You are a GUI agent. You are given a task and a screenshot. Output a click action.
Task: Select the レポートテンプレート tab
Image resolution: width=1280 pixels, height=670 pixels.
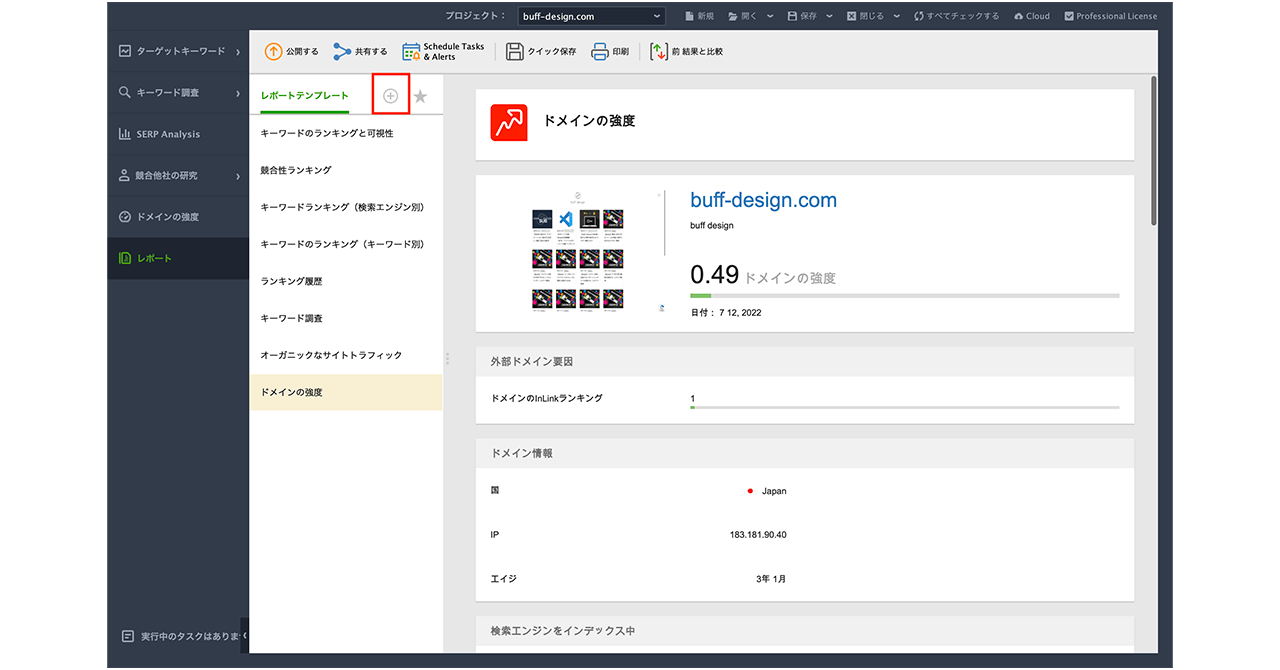(x=304, y=96)
